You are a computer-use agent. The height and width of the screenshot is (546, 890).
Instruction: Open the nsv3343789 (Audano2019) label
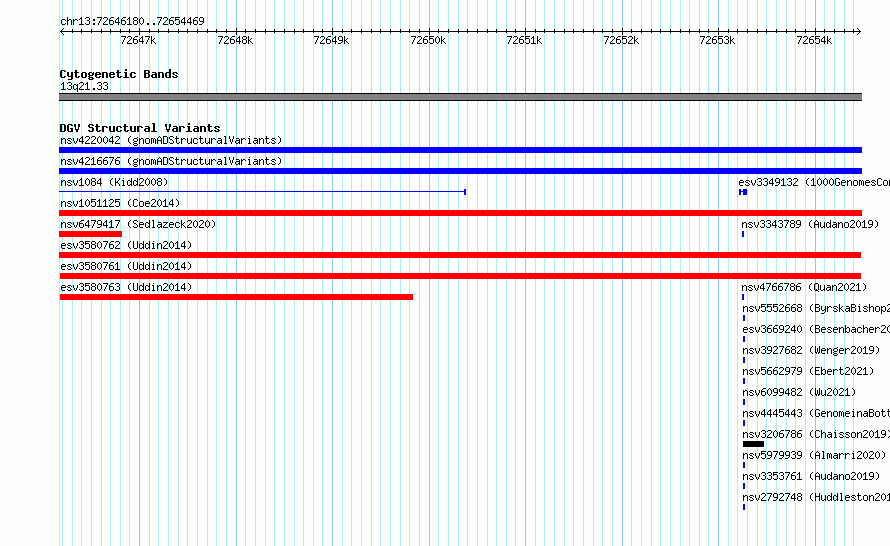[810, 224]
